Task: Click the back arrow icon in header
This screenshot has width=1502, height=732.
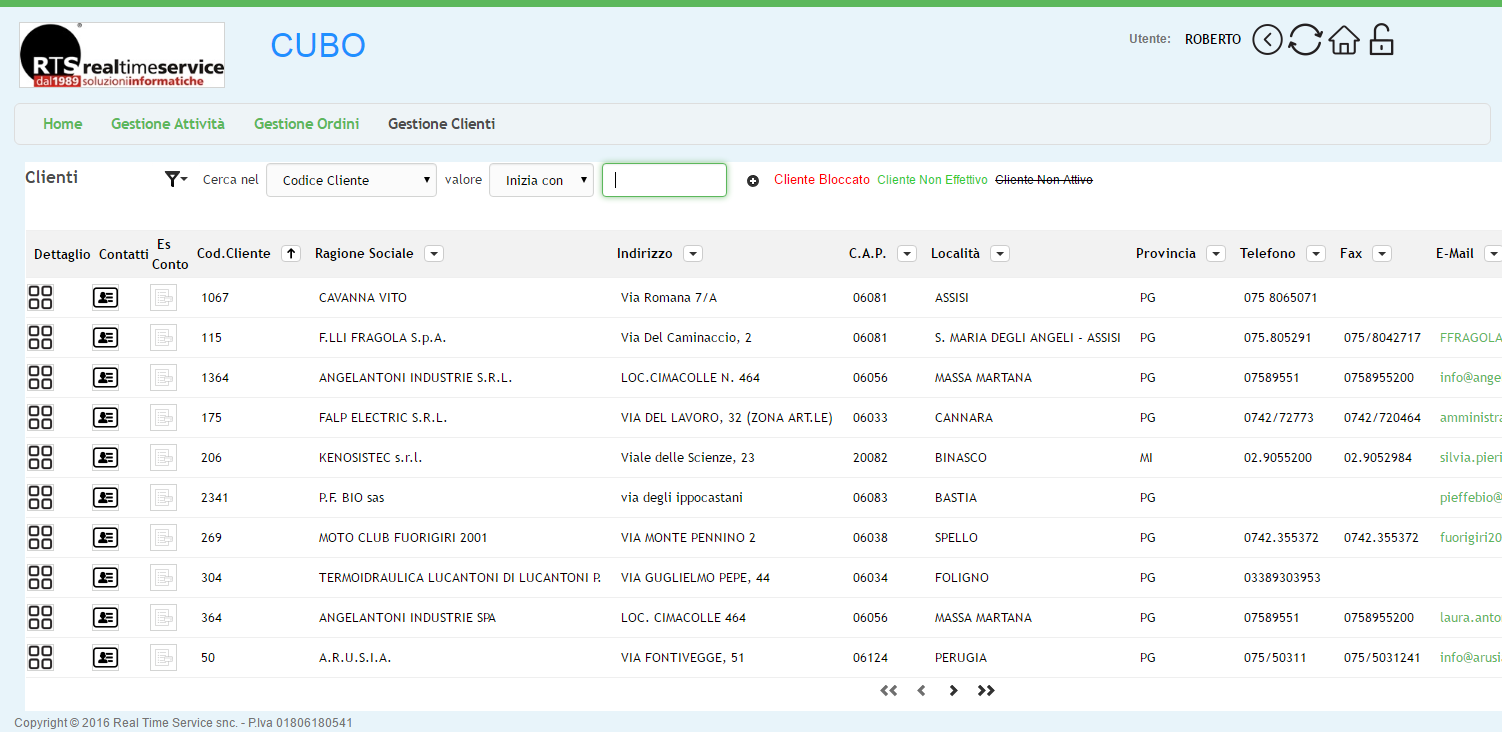Action: [x=1267, y=40]
